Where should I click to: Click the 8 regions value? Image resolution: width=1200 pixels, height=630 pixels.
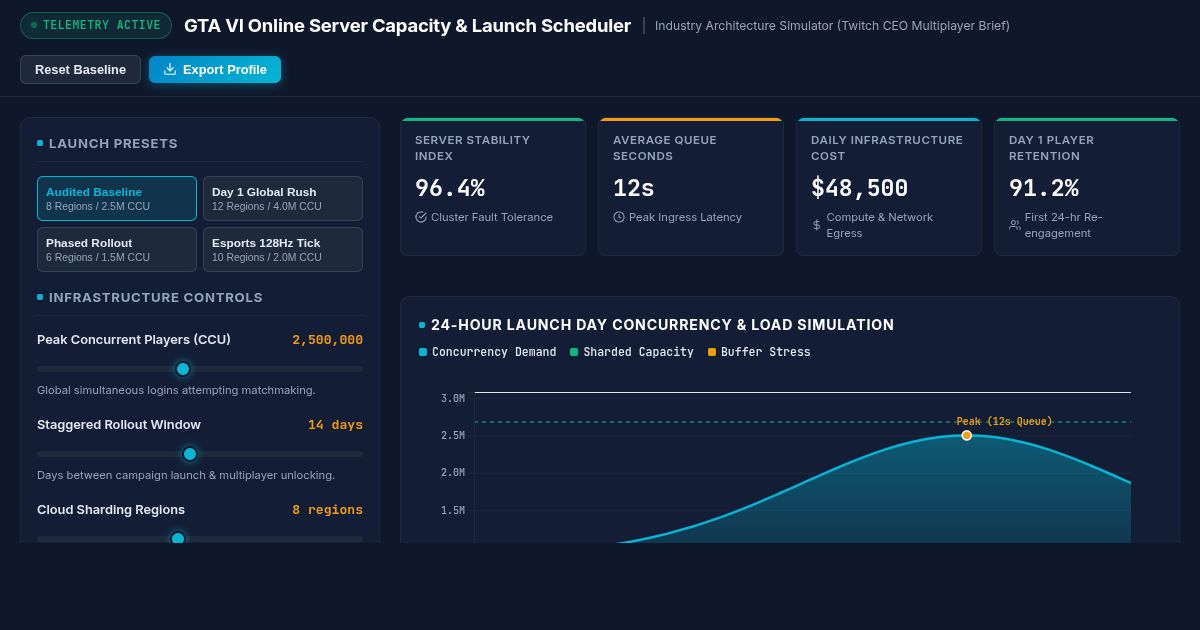click(x=328, y=510)
